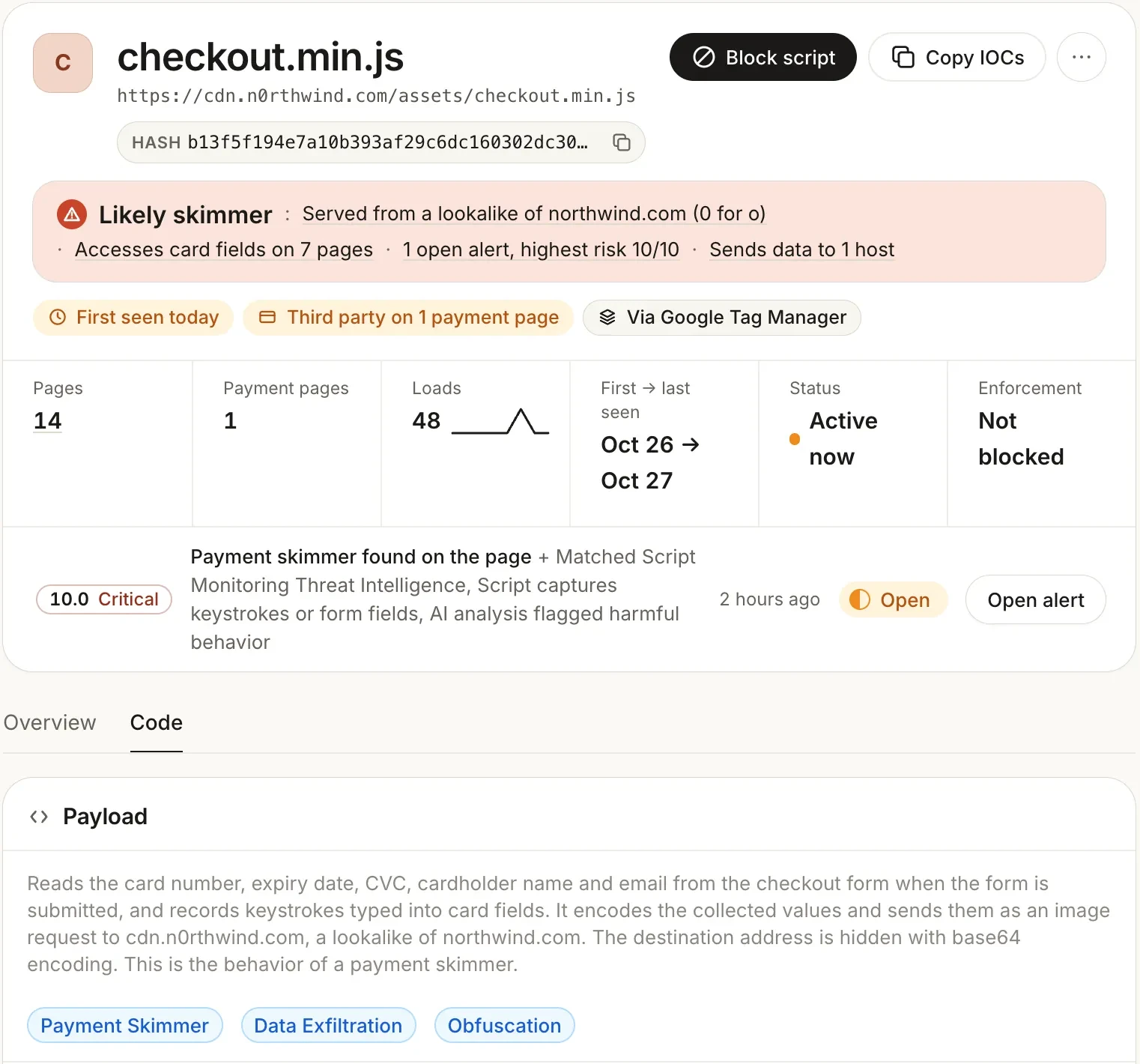Click Third party on 1 payment page chip
This screenshot has width=1140, height=1064.
tap(408, 318)
